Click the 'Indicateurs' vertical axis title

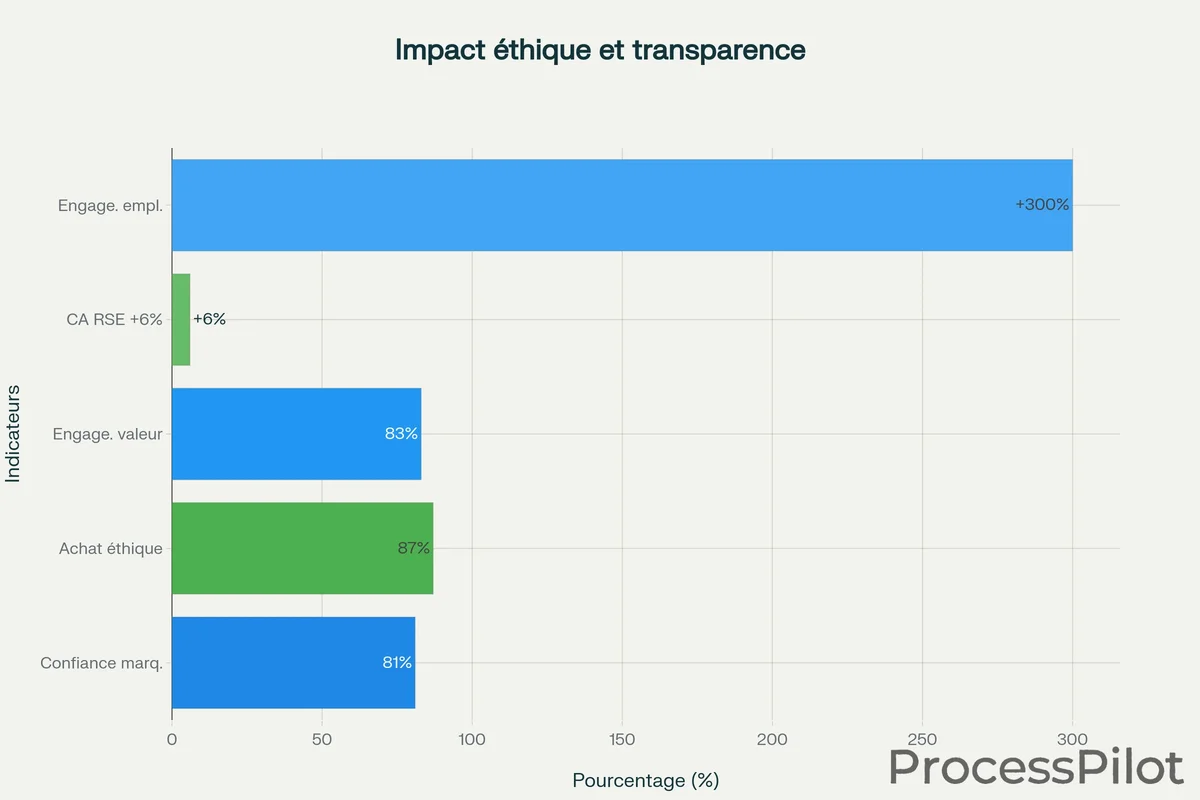(13, 434)
